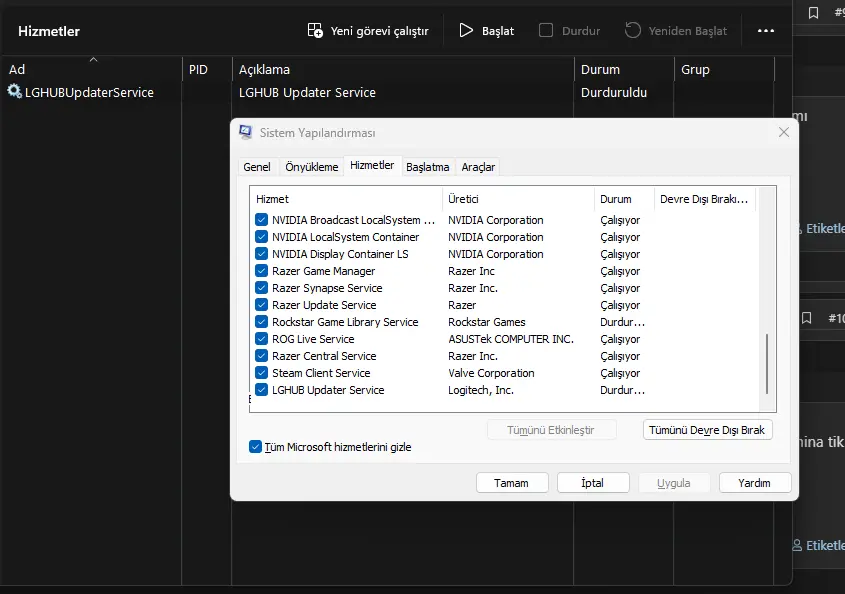This screenshot has width=845, height=594.
Task: Click Tümünü Devre Dışı Bırak button
Action: coord(707,430)
